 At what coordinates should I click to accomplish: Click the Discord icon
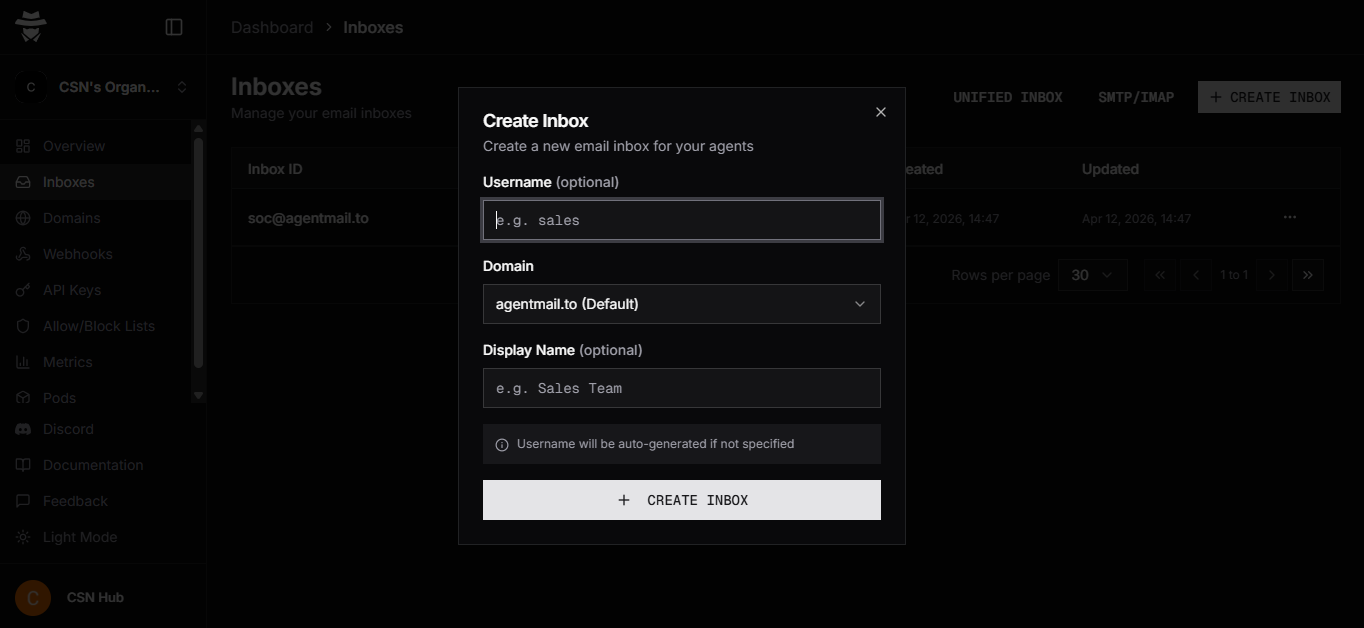[23, 429]
